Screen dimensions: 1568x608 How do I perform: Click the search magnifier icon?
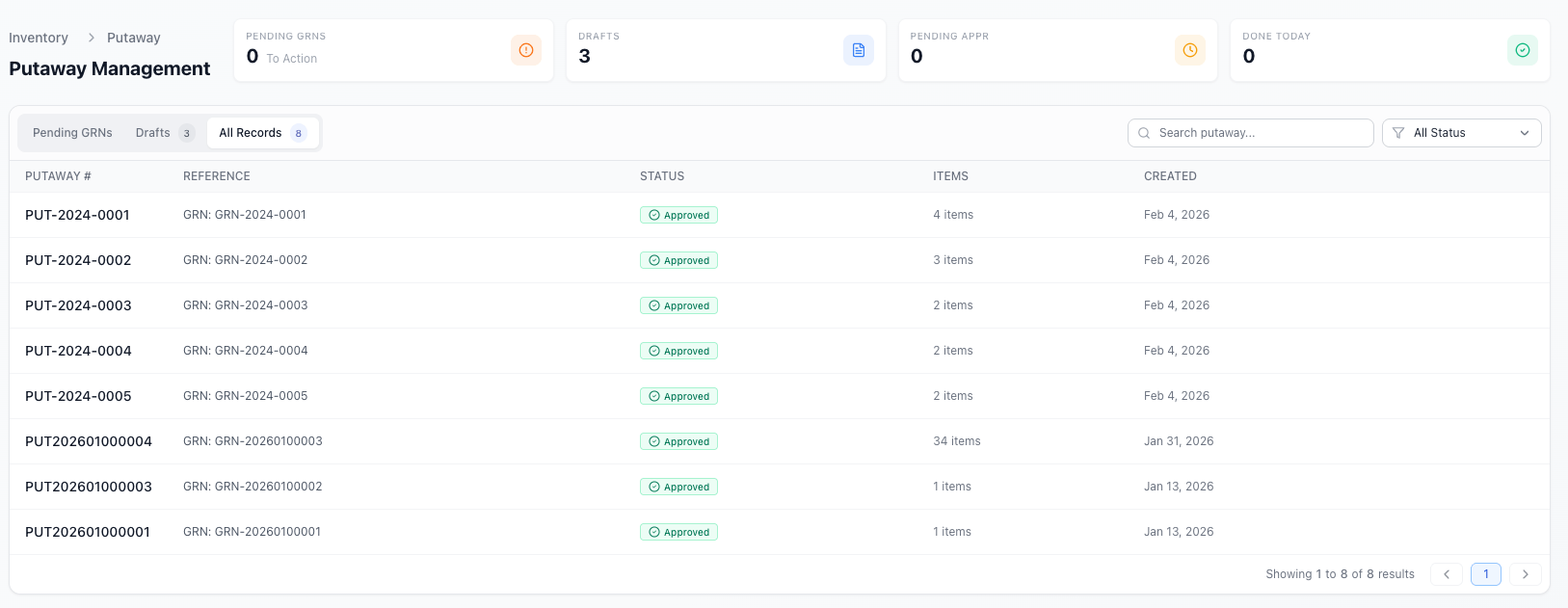click(x=1144, y=133)
